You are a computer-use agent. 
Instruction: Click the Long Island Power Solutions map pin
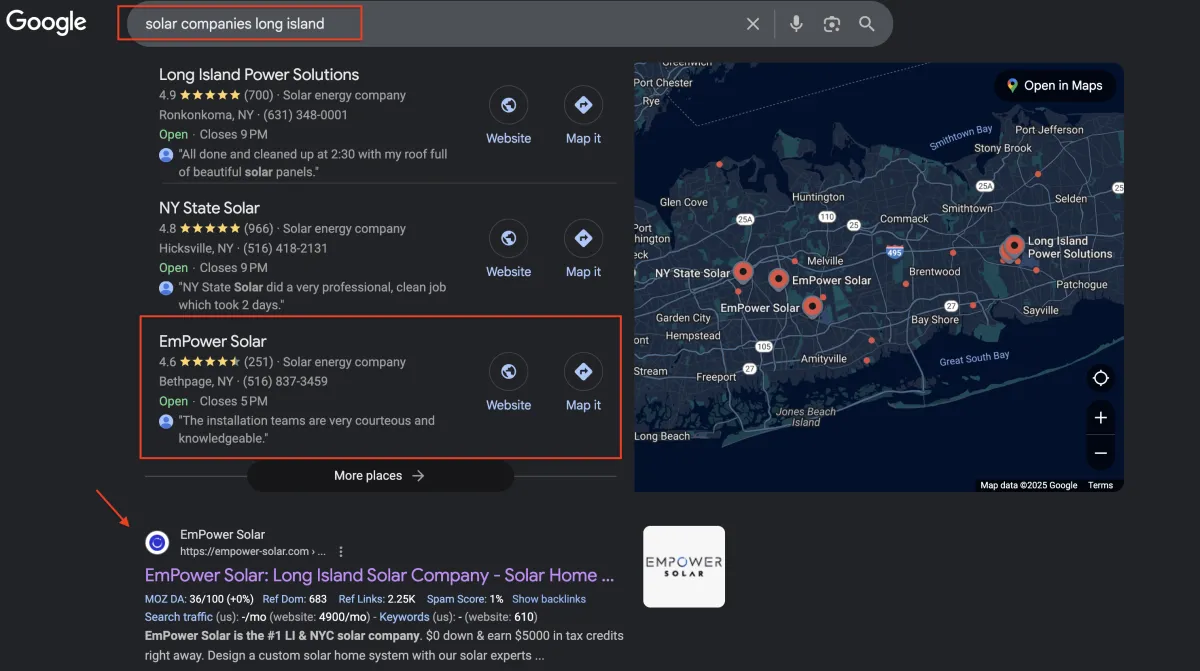1014,245
